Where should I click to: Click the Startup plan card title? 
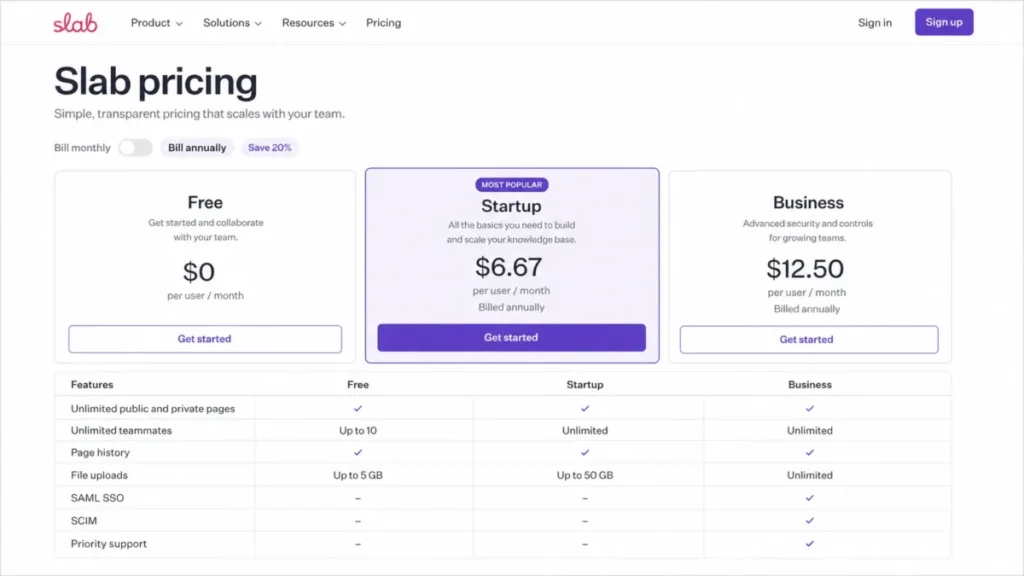[511, 206]
